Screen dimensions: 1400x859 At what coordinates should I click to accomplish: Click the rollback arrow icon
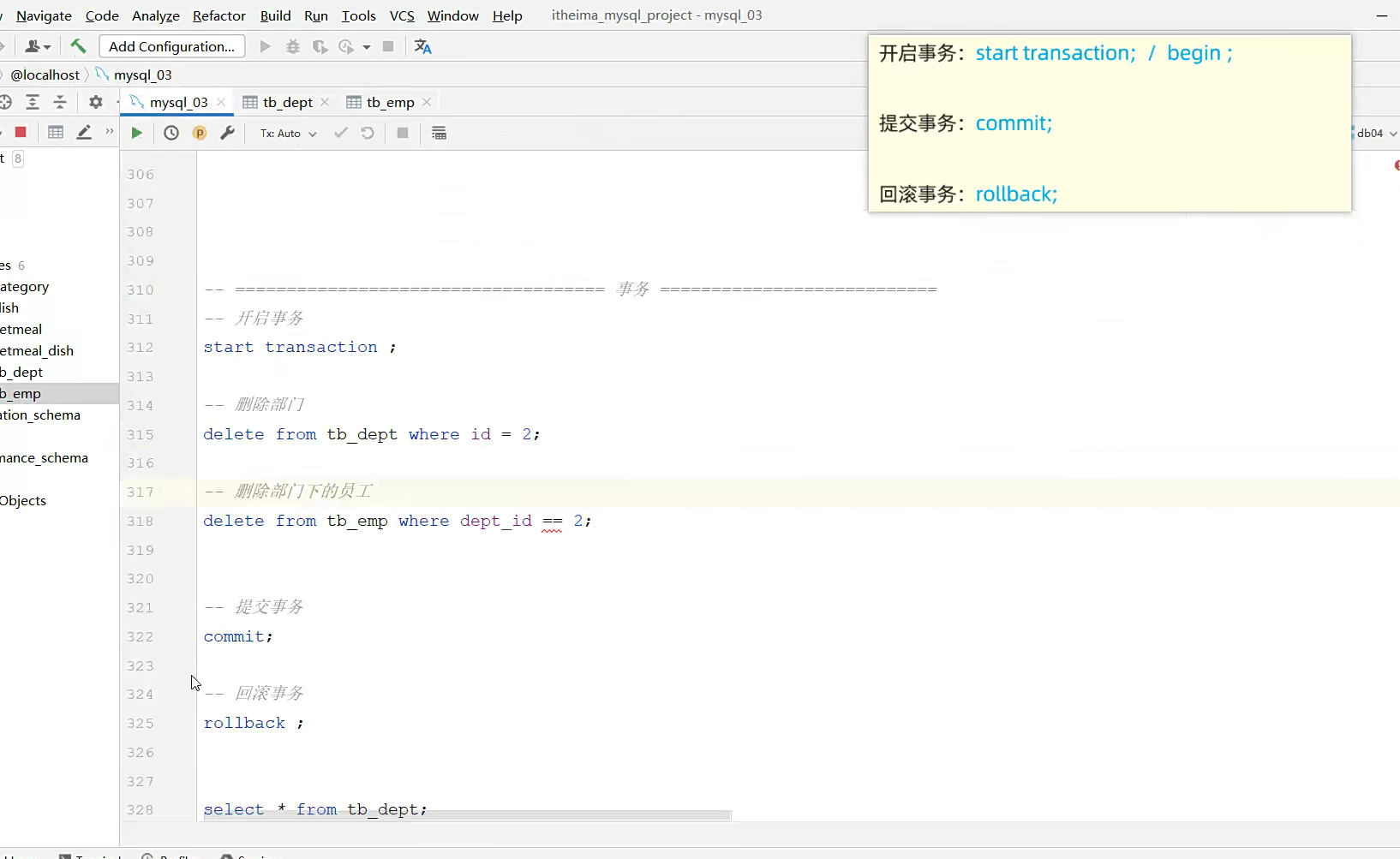tap(368, 133)
